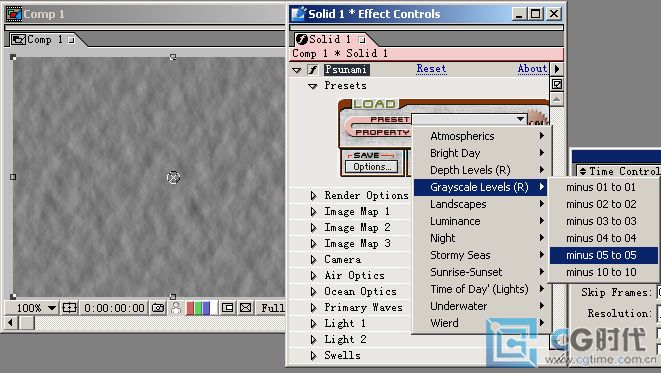Toggle the title-action safe guides button
The height and width of the screenshot is (373, 661).
(x=69, y=308)
